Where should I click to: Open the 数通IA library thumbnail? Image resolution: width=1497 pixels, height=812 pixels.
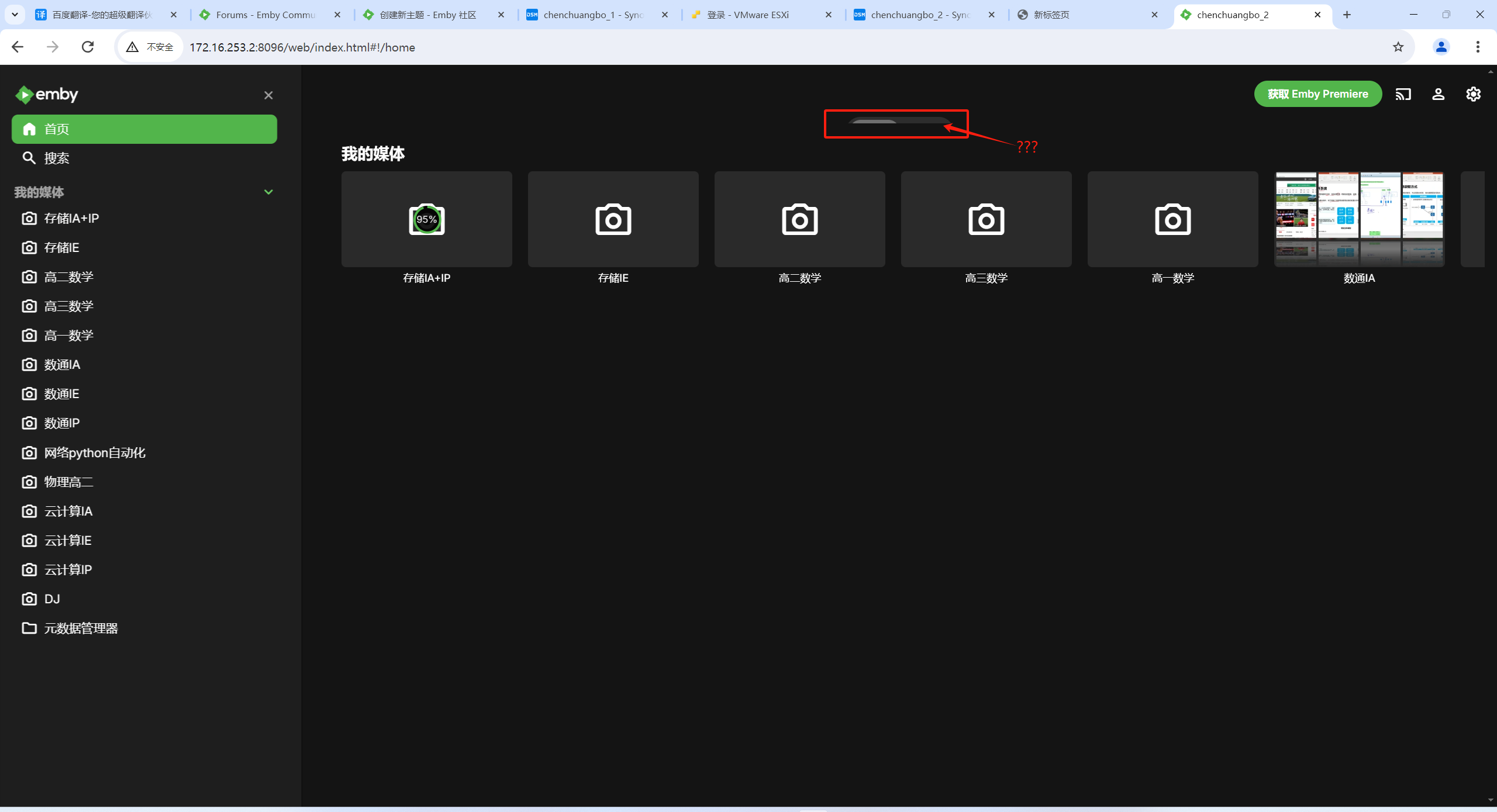pos(1359,219)
